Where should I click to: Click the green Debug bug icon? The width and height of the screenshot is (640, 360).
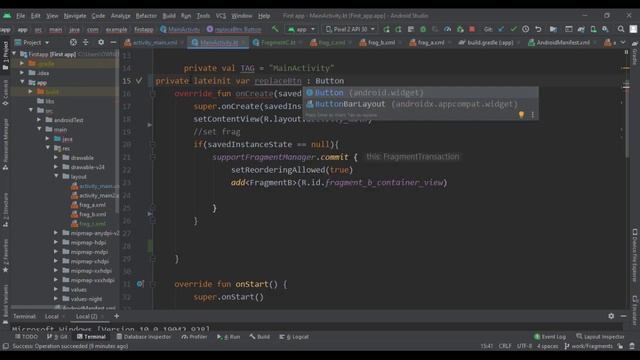coord(423,29)
